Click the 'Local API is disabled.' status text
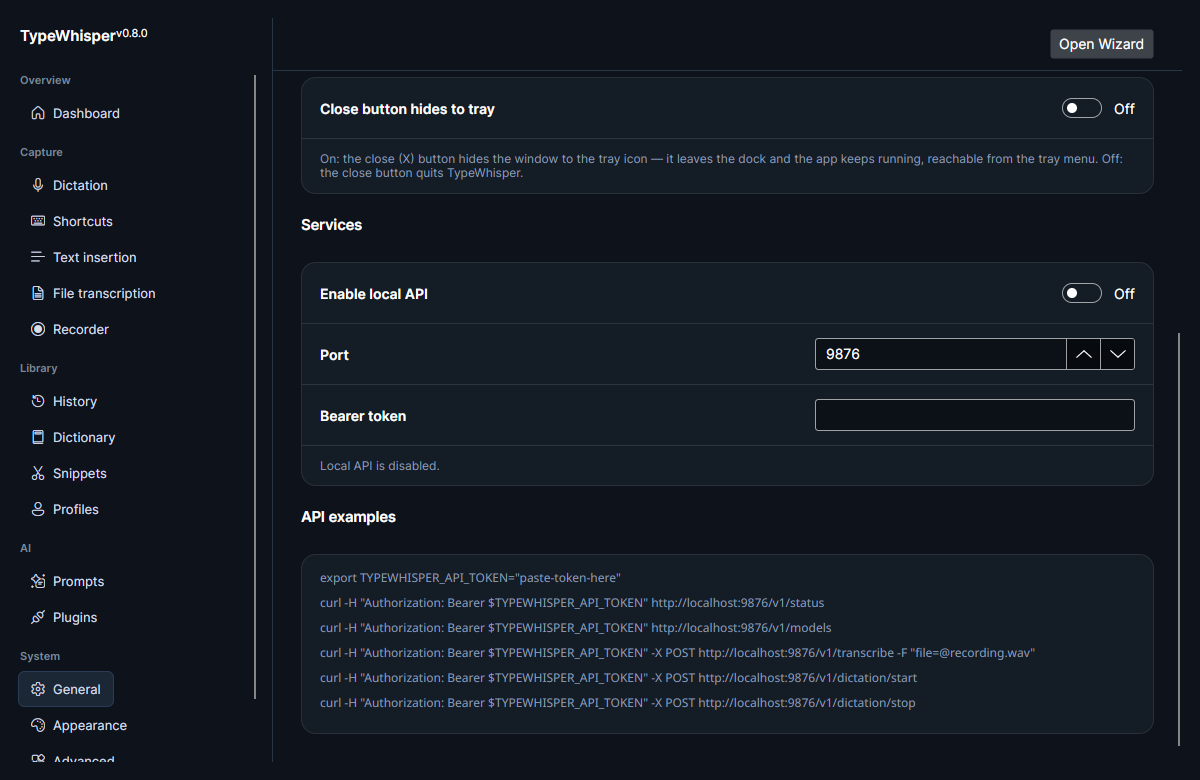 (379, 466)
